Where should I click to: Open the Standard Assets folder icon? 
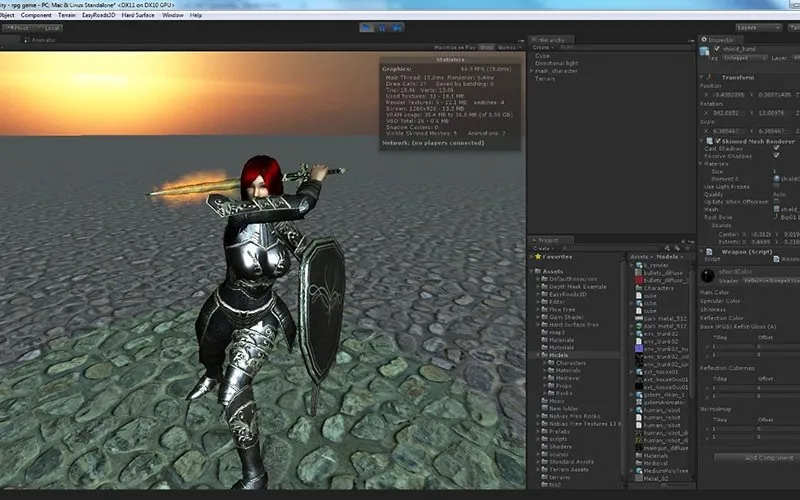(x=544, y=462)
